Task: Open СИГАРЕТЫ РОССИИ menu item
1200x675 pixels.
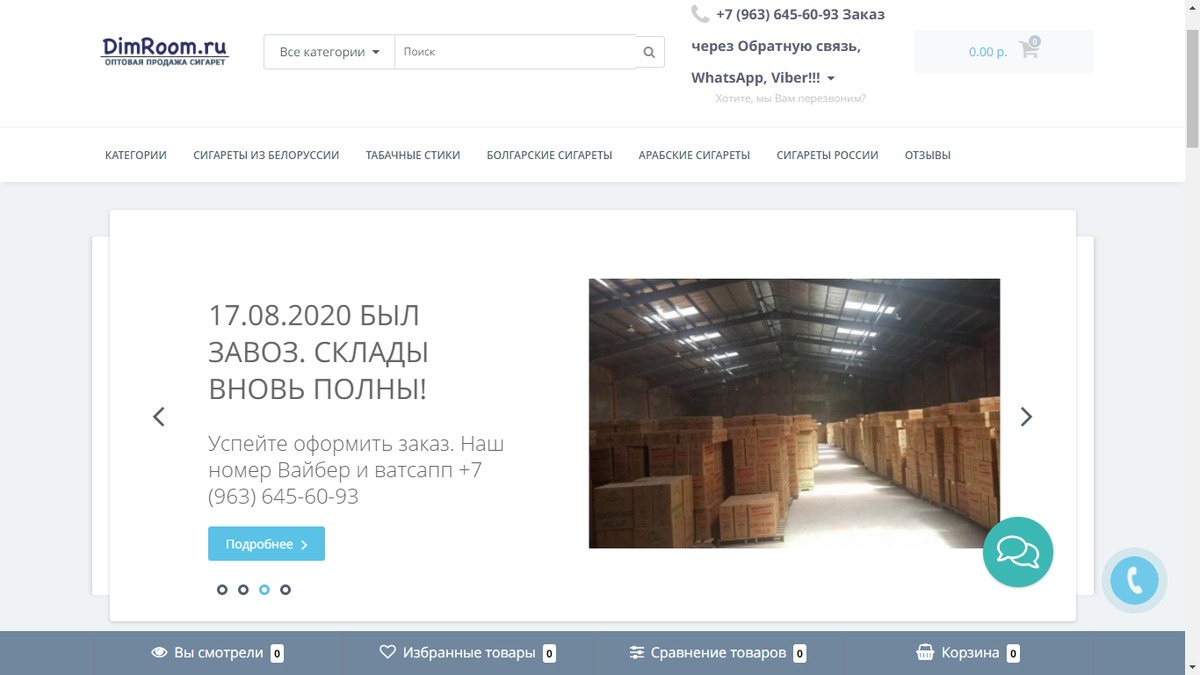Action: pyautogui.click(x=827, y=155)
